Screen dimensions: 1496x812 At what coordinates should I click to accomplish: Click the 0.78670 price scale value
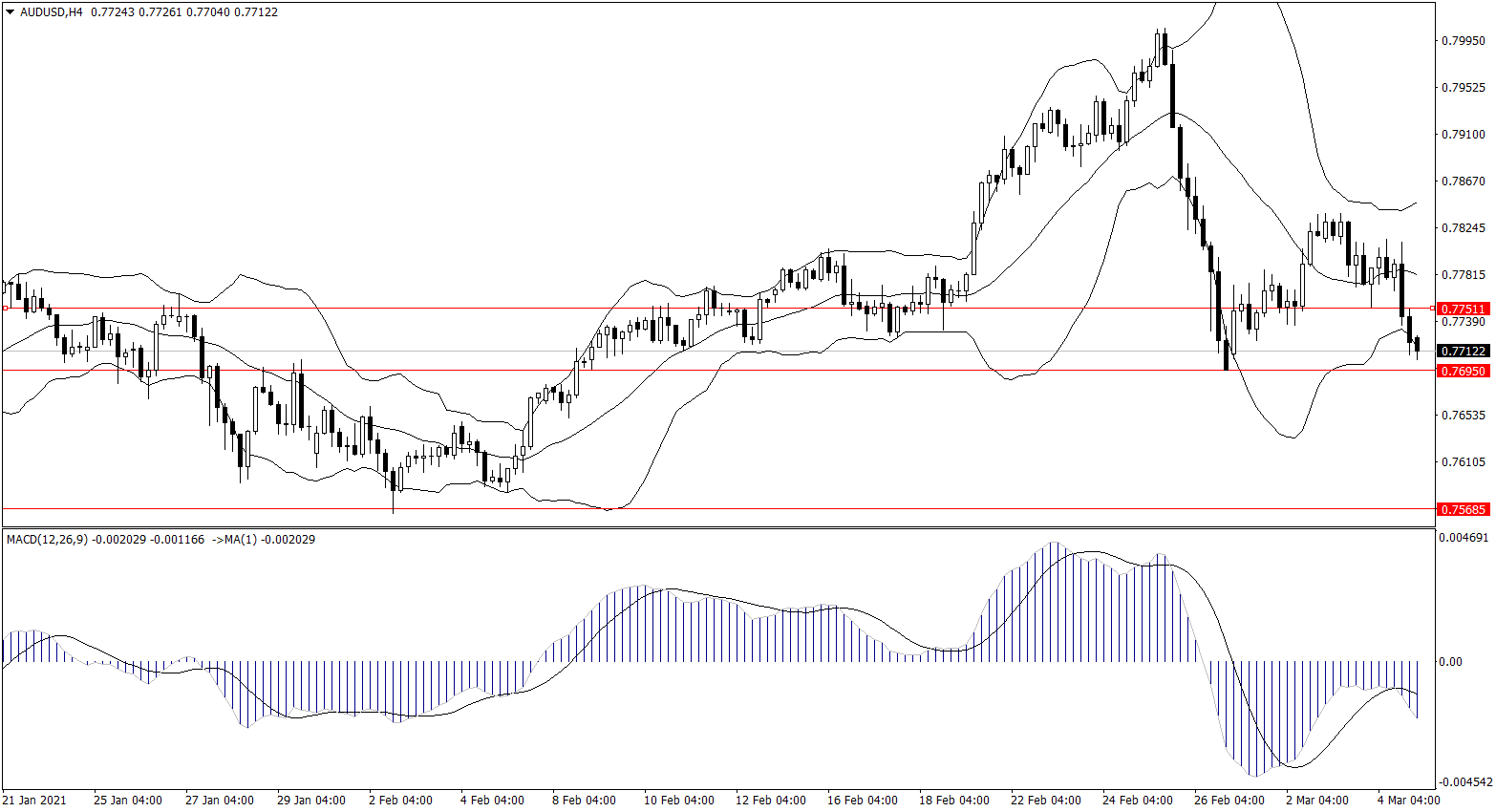tap(1463, 182)
